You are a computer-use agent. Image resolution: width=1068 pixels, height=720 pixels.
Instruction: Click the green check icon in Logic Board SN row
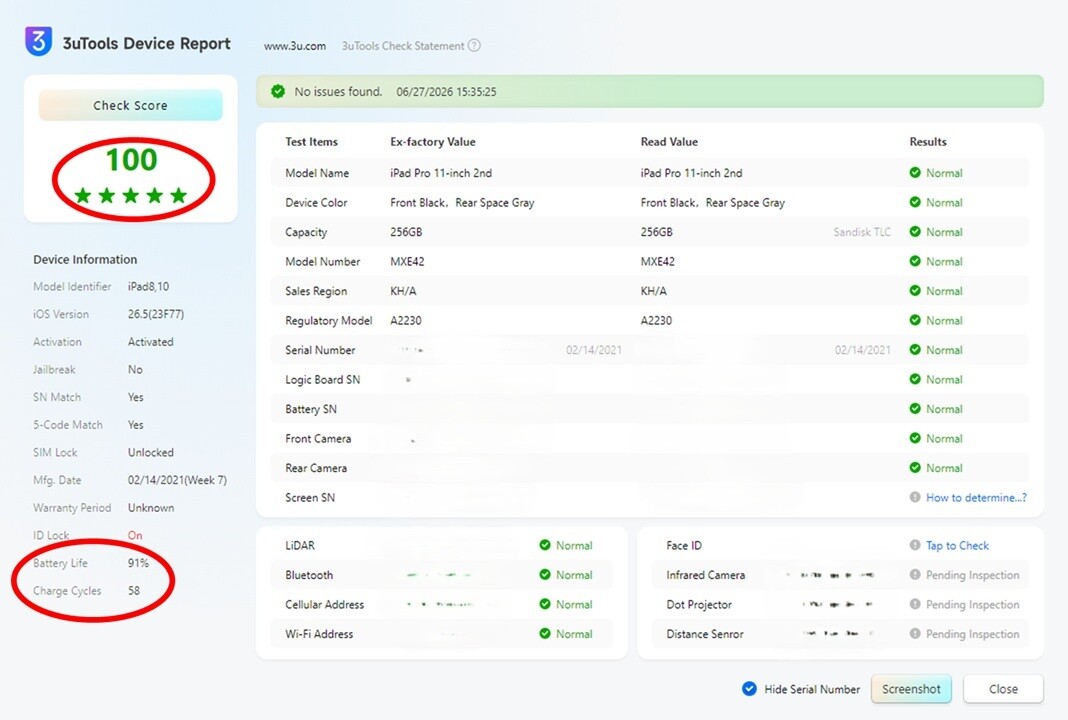[x=915, y=379]
